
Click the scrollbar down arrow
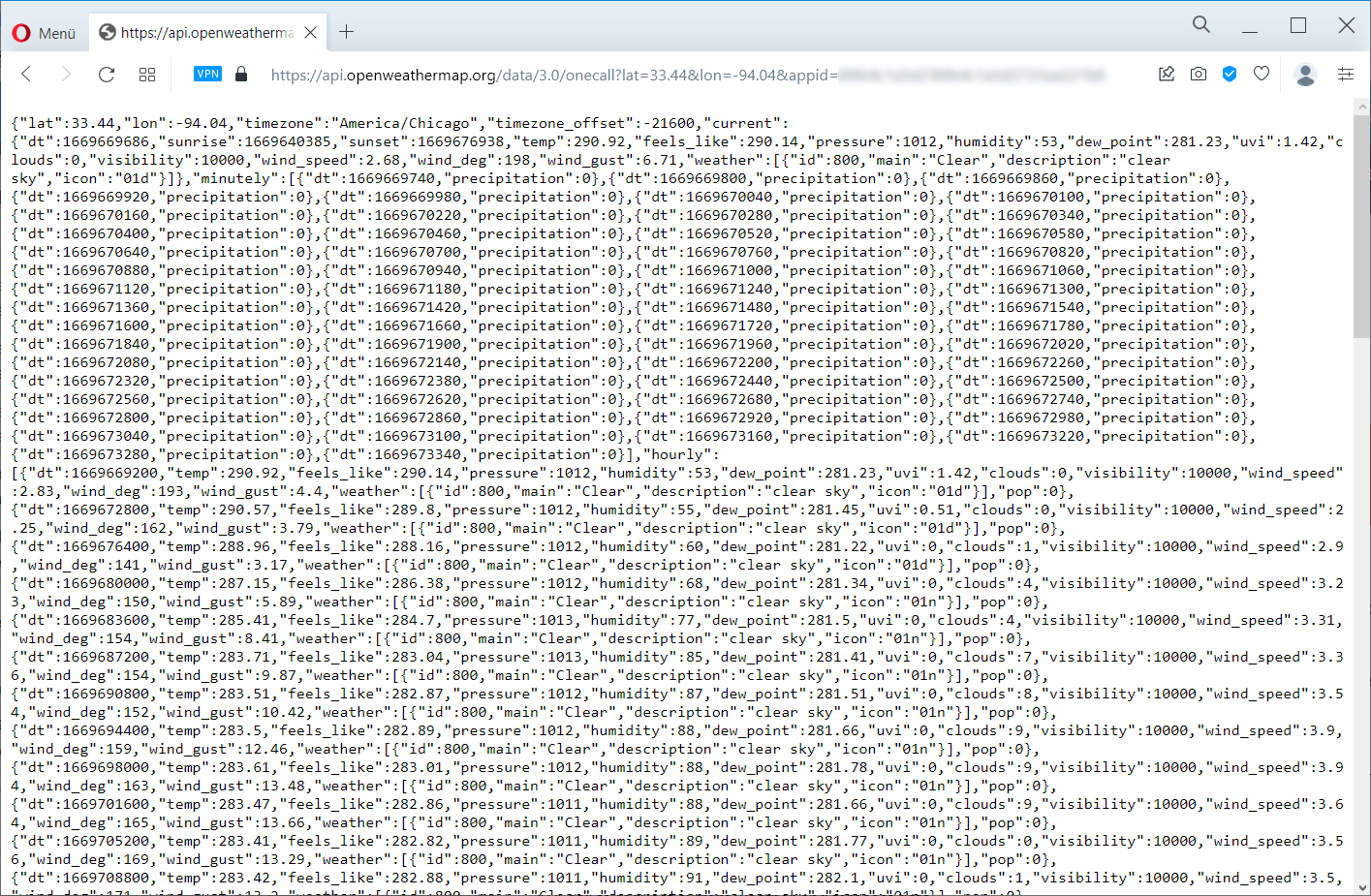tap(1362, 887)
